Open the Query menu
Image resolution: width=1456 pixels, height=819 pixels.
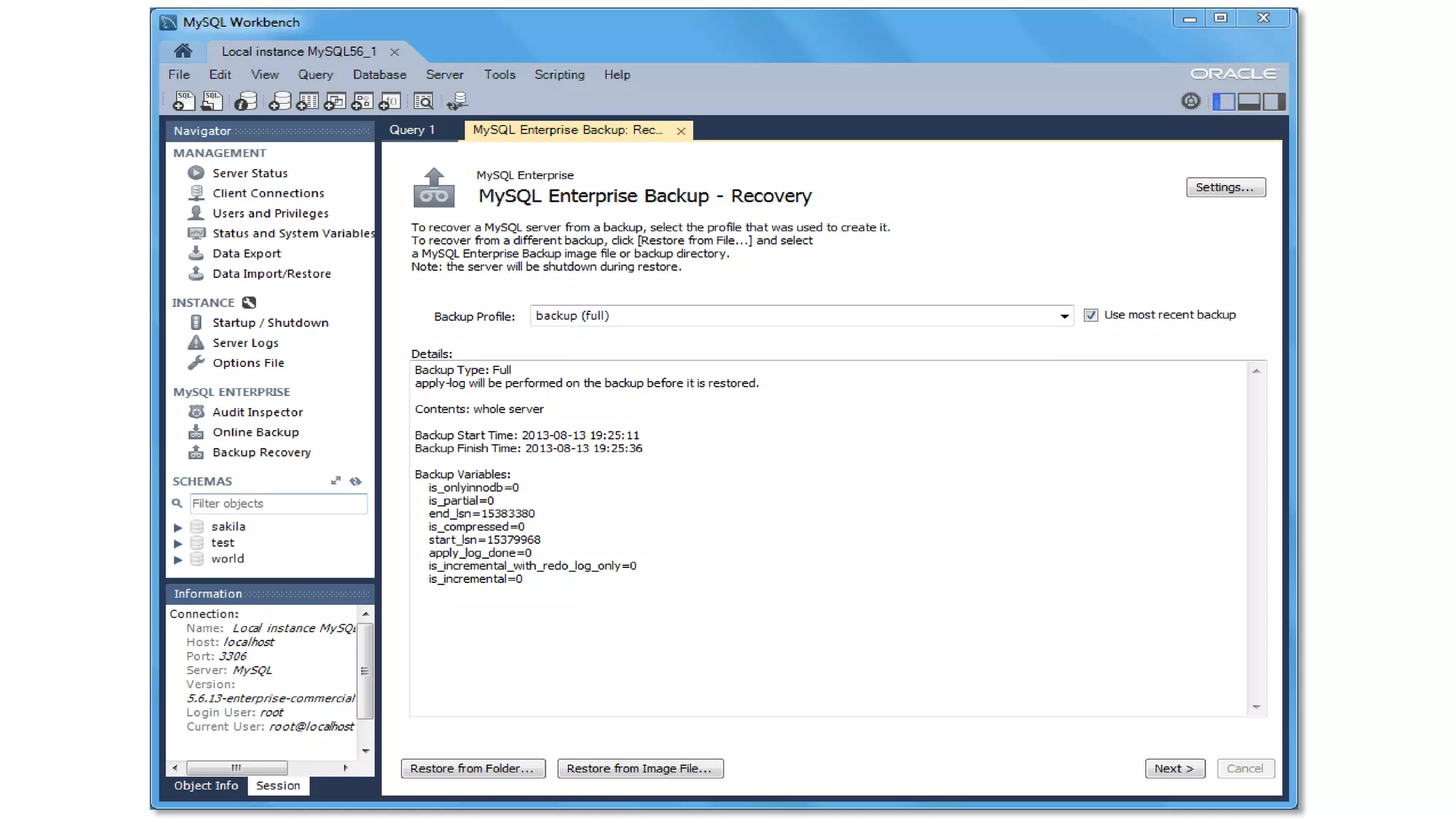click(x=315, y=74)
